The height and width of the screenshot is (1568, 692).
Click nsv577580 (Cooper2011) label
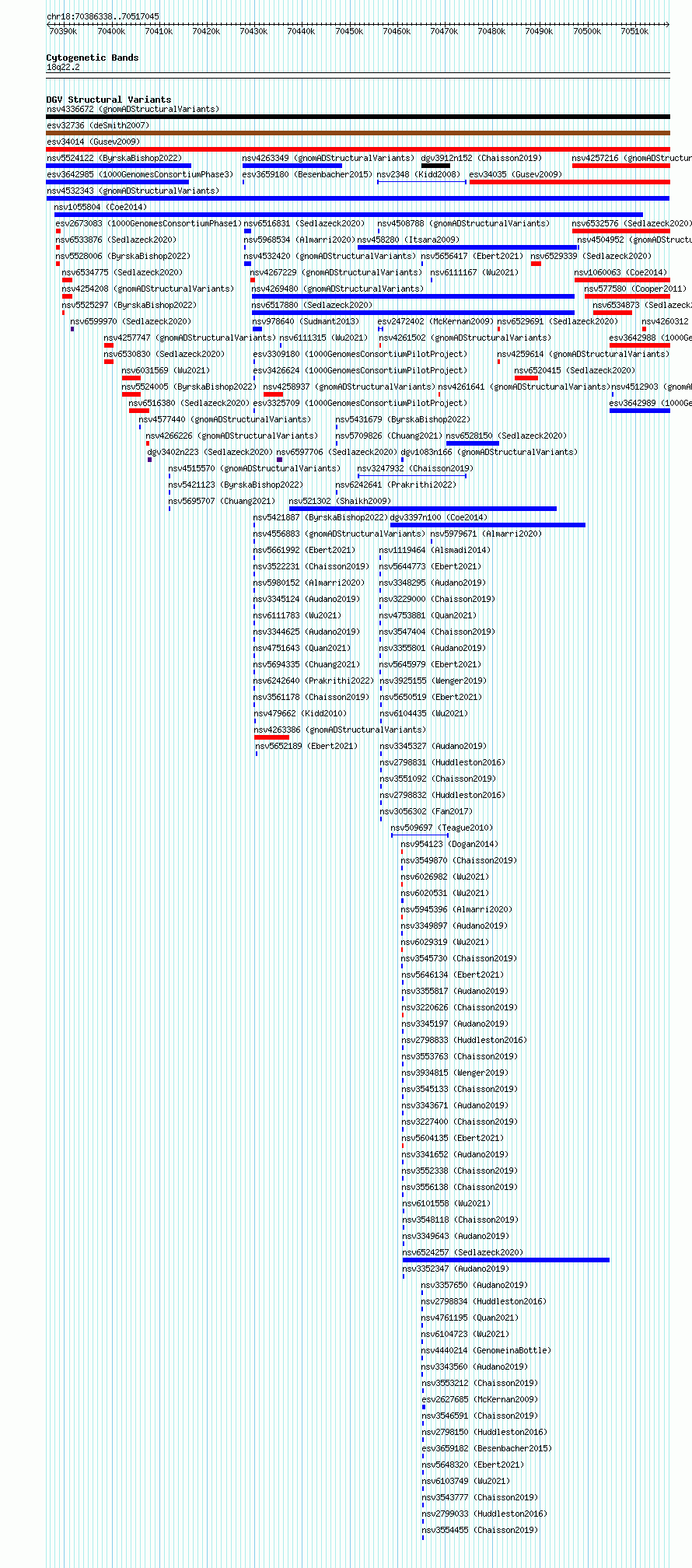click(635, 289)
